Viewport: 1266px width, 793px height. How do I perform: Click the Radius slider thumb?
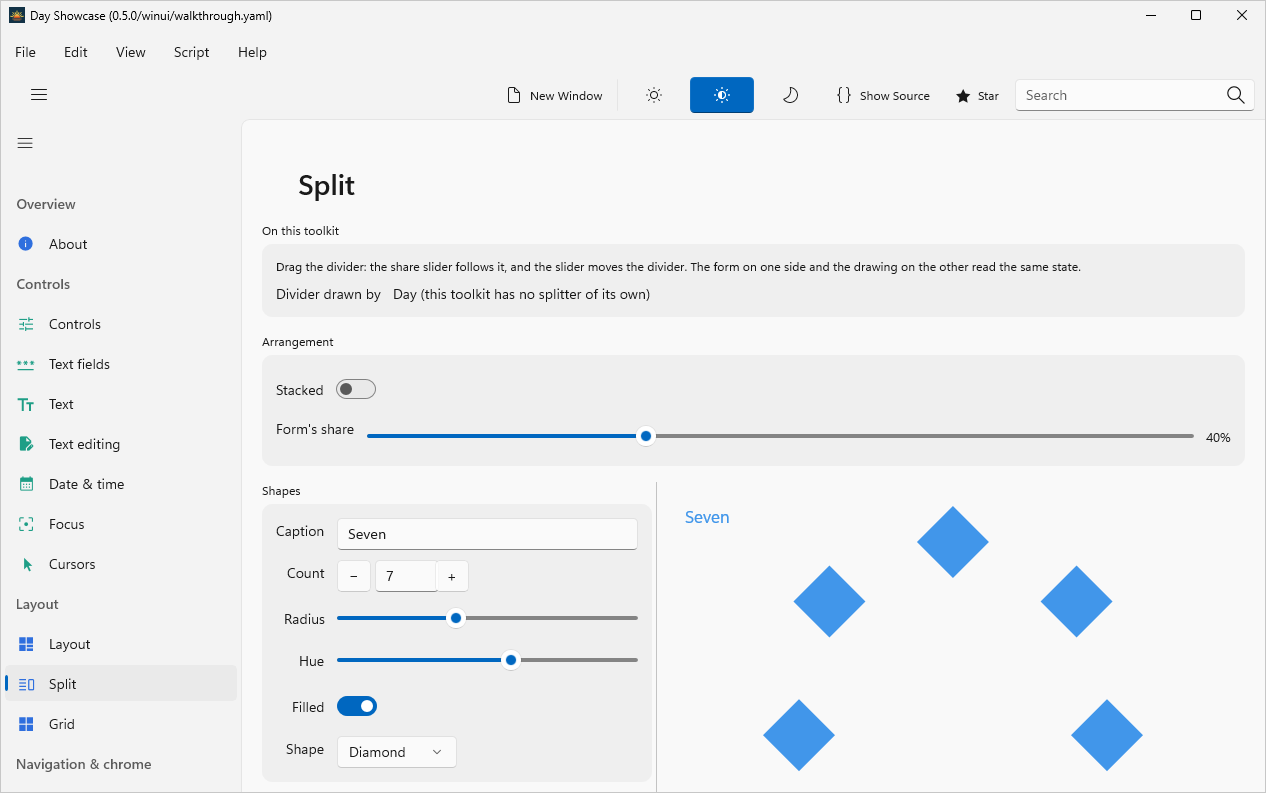pos(456,618)
